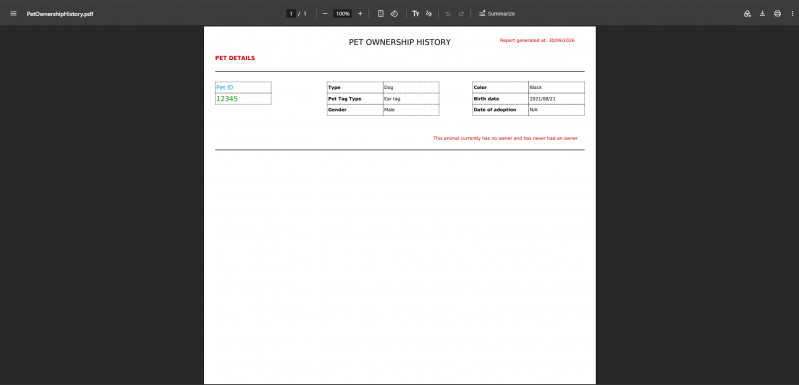
Task: Print the document with the printer icon
Action: [777, 14]
